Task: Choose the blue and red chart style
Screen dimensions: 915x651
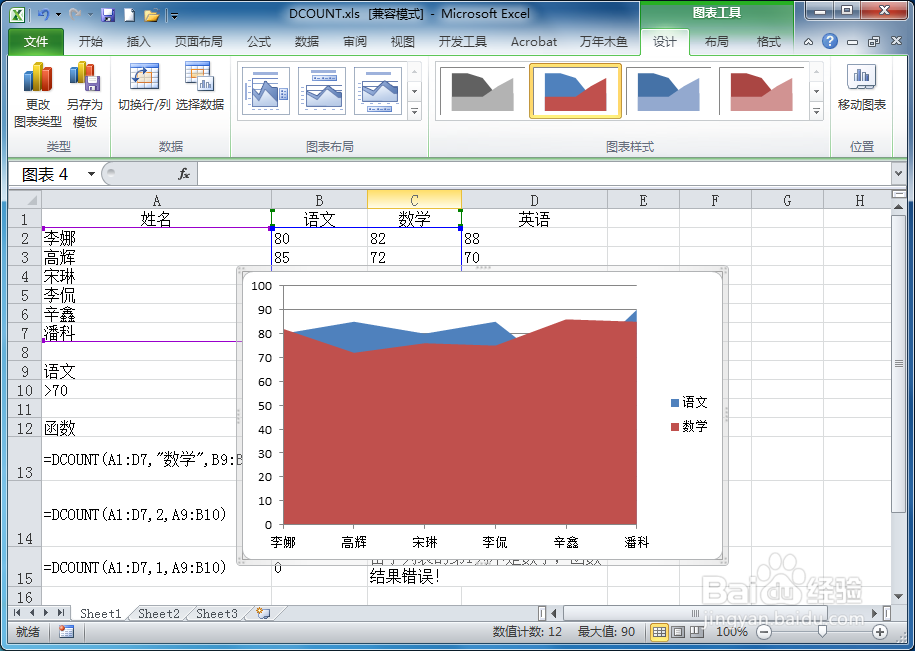Action: coord(575,91)
